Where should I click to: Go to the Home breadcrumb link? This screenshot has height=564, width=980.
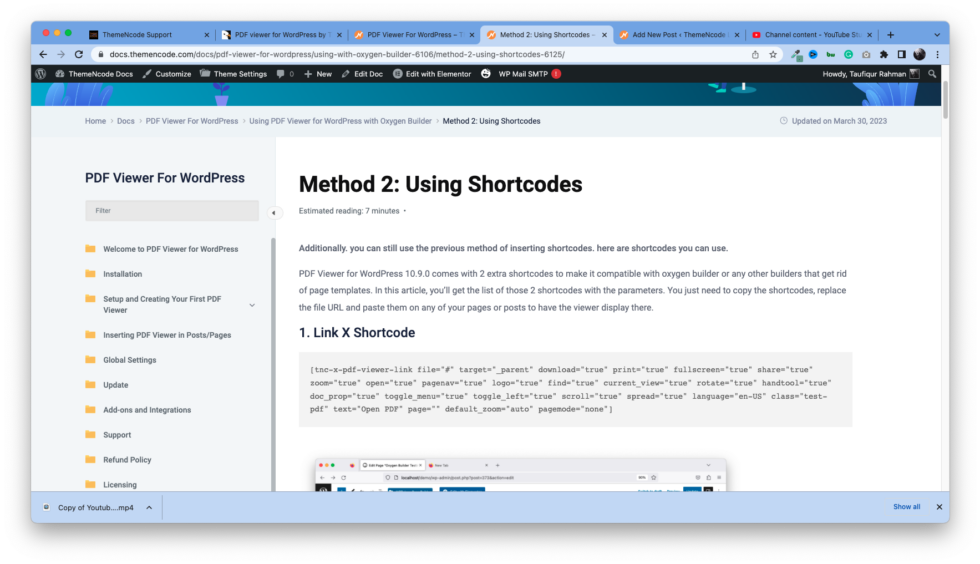(x=95, y=121)
